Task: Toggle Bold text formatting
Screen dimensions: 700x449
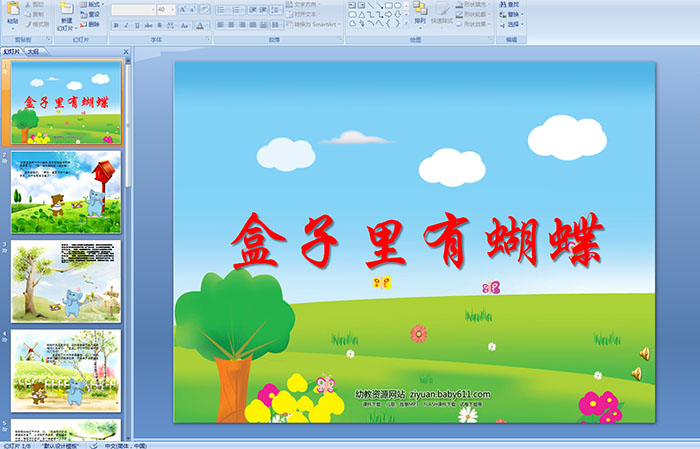Action: (x=114, y=25)
